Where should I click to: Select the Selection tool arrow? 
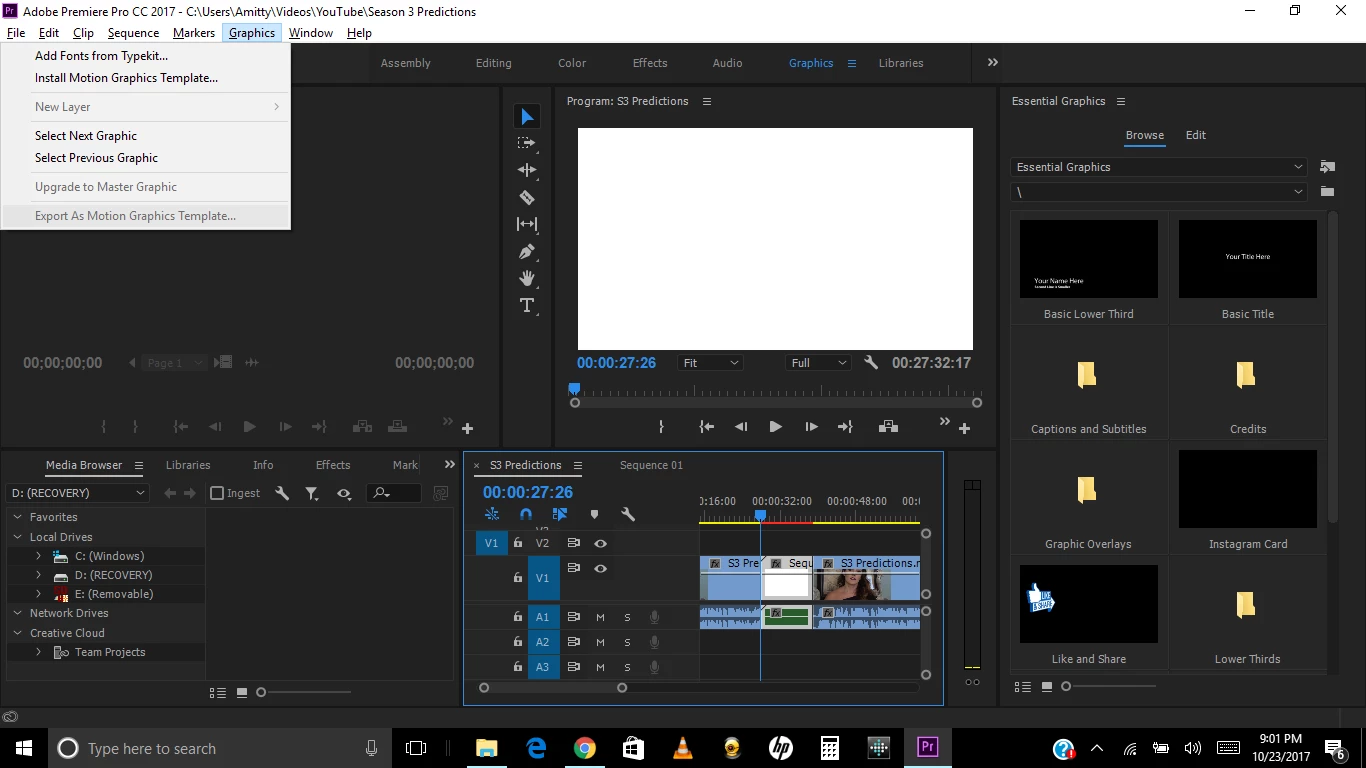pos(527,117)
